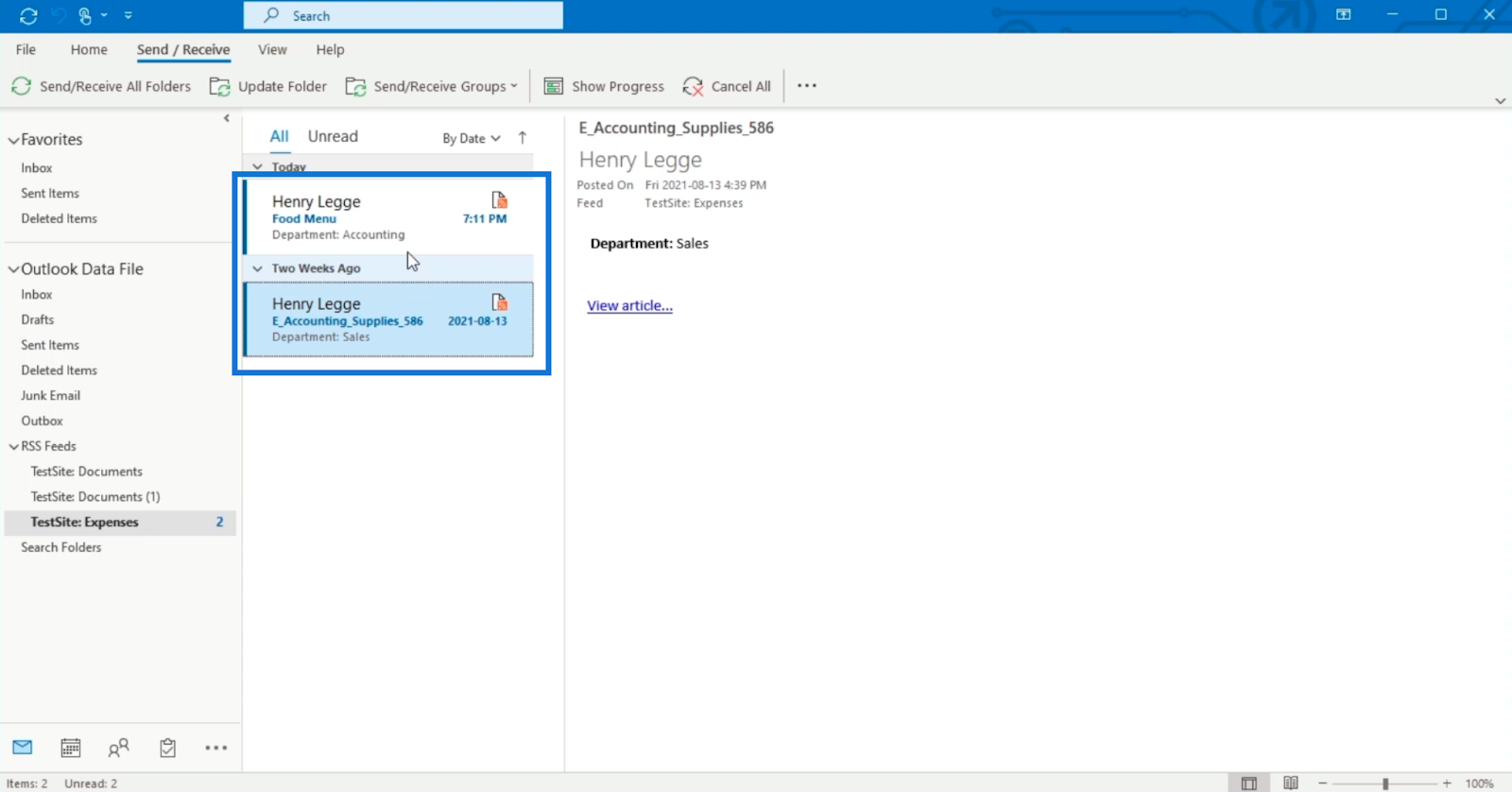
Task: Open the Drafts folder
Action: (38, 319)
